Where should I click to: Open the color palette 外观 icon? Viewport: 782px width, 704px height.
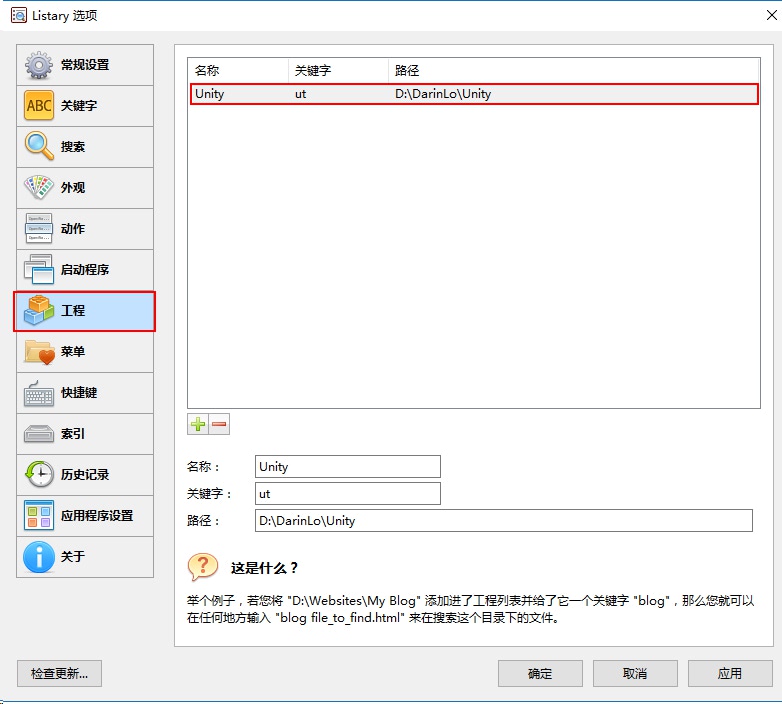coord(39,188)
